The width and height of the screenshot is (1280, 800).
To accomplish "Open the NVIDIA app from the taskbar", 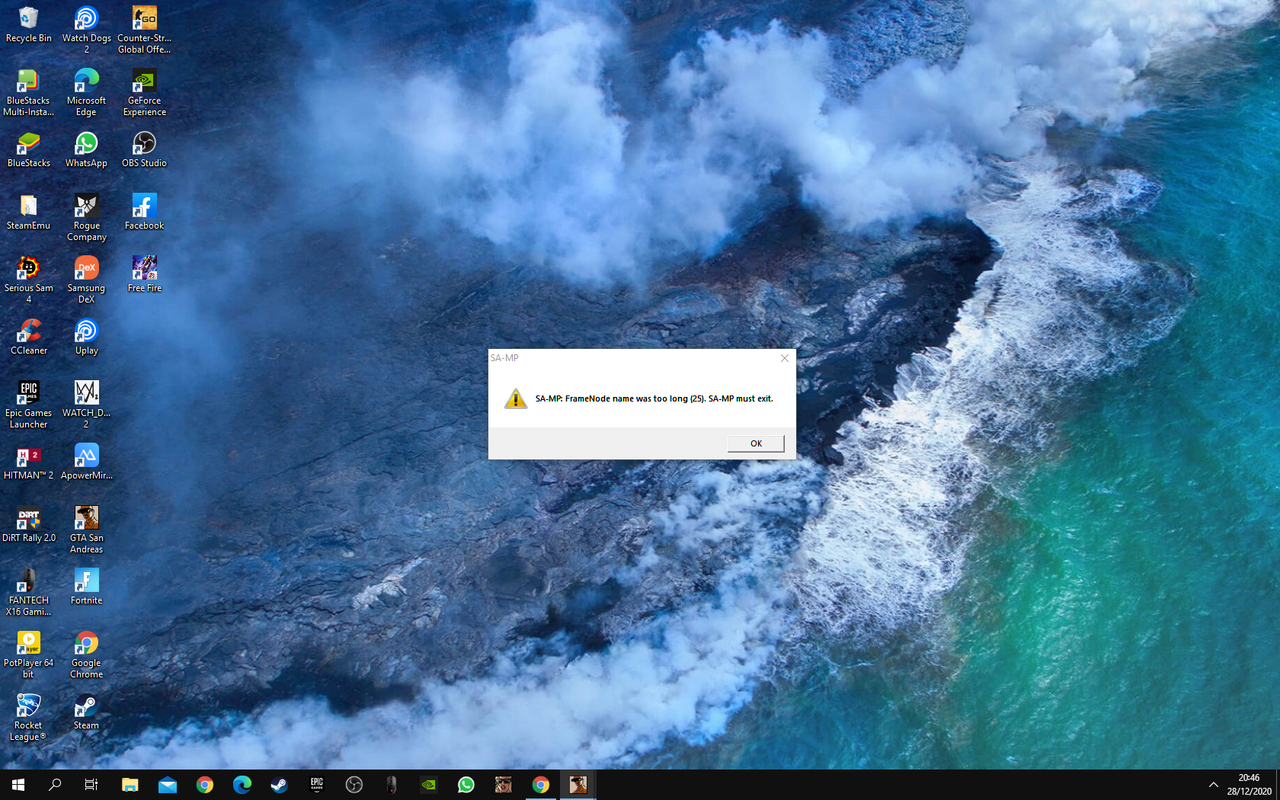I will pos(428,785).
